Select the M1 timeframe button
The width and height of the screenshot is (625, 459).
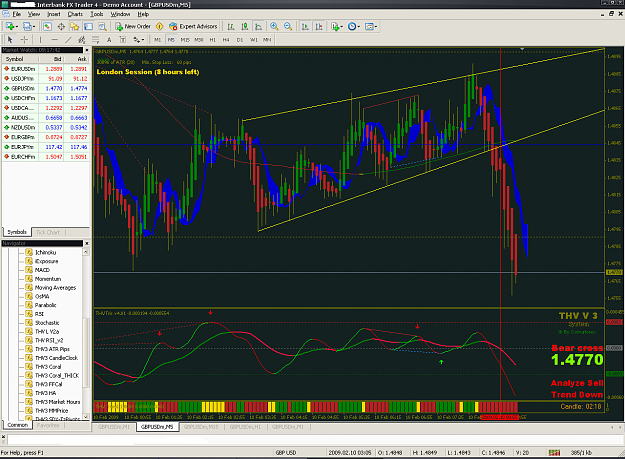click(x=157, y=40)
